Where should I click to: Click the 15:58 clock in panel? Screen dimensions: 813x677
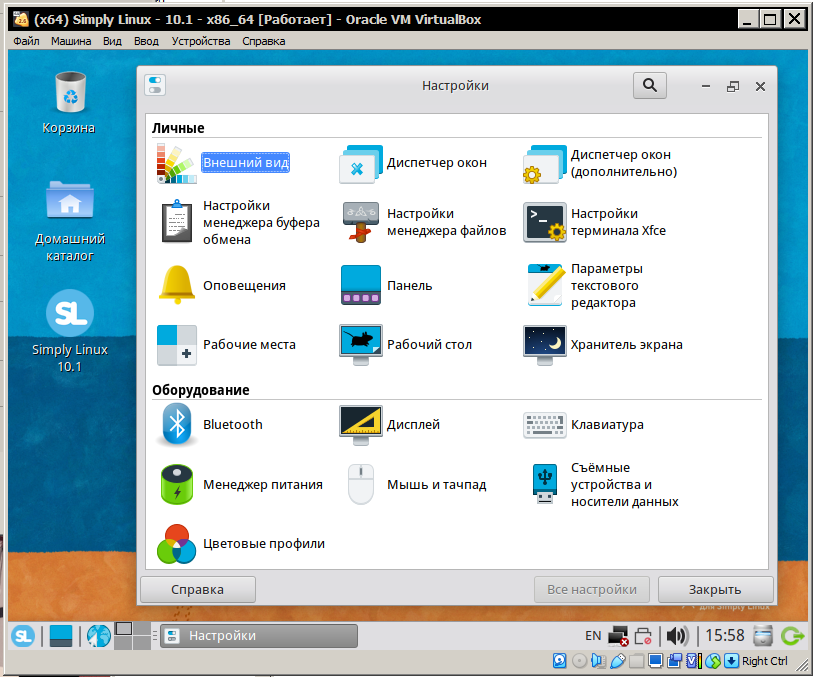coord(724,636)
